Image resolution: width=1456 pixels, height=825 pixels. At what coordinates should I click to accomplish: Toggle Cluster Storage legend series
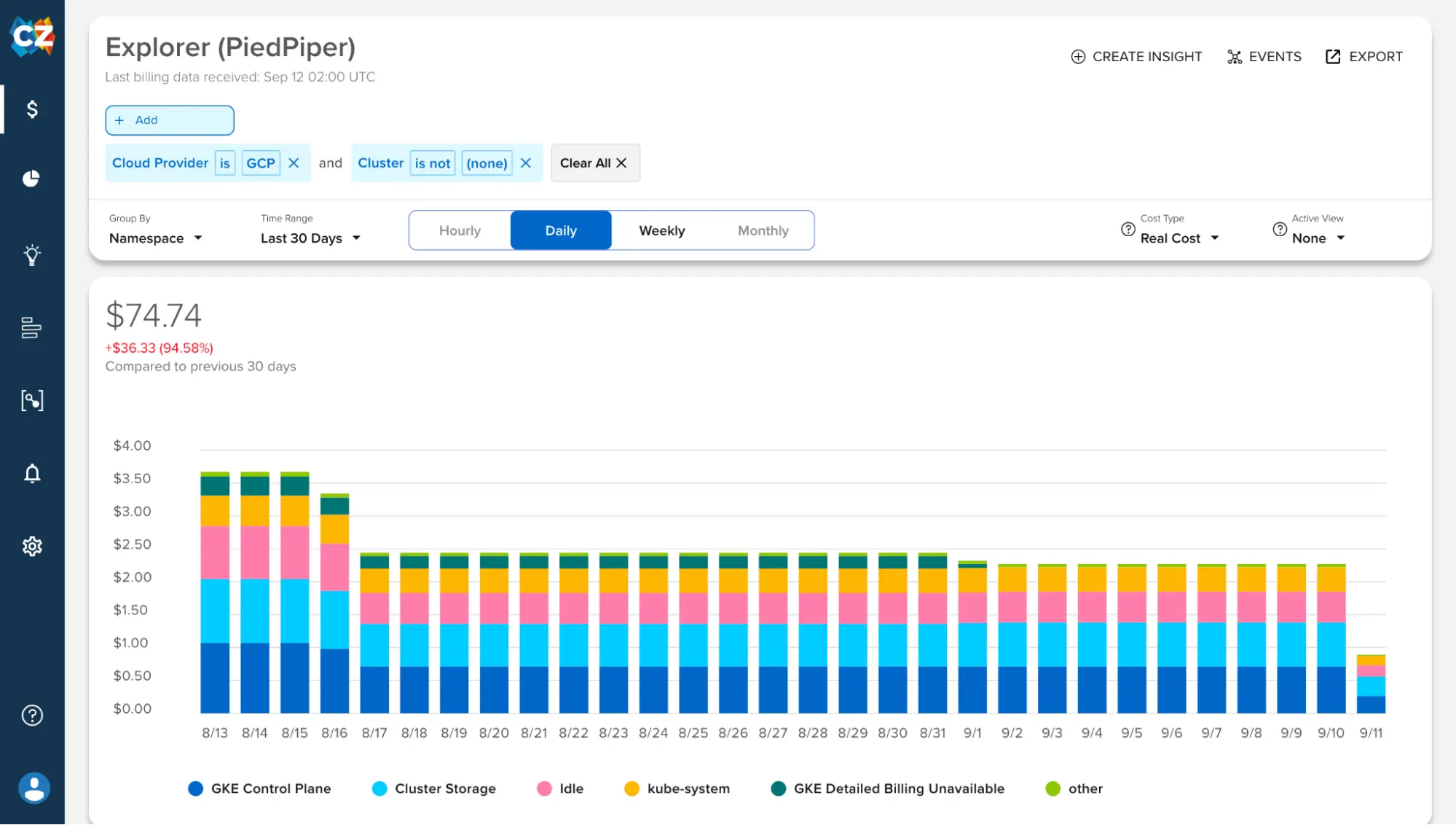click(x=434, y=789)
